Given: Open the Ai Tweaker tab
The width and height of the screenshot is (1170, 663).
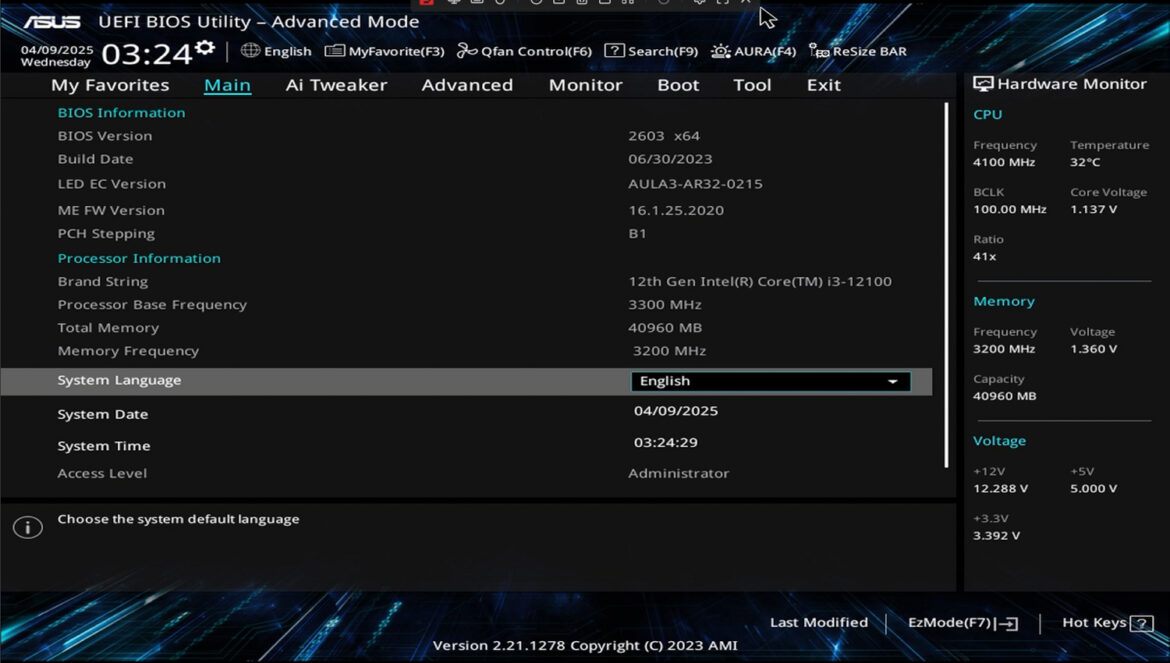Looking at the screenshot, I should 337,85.
